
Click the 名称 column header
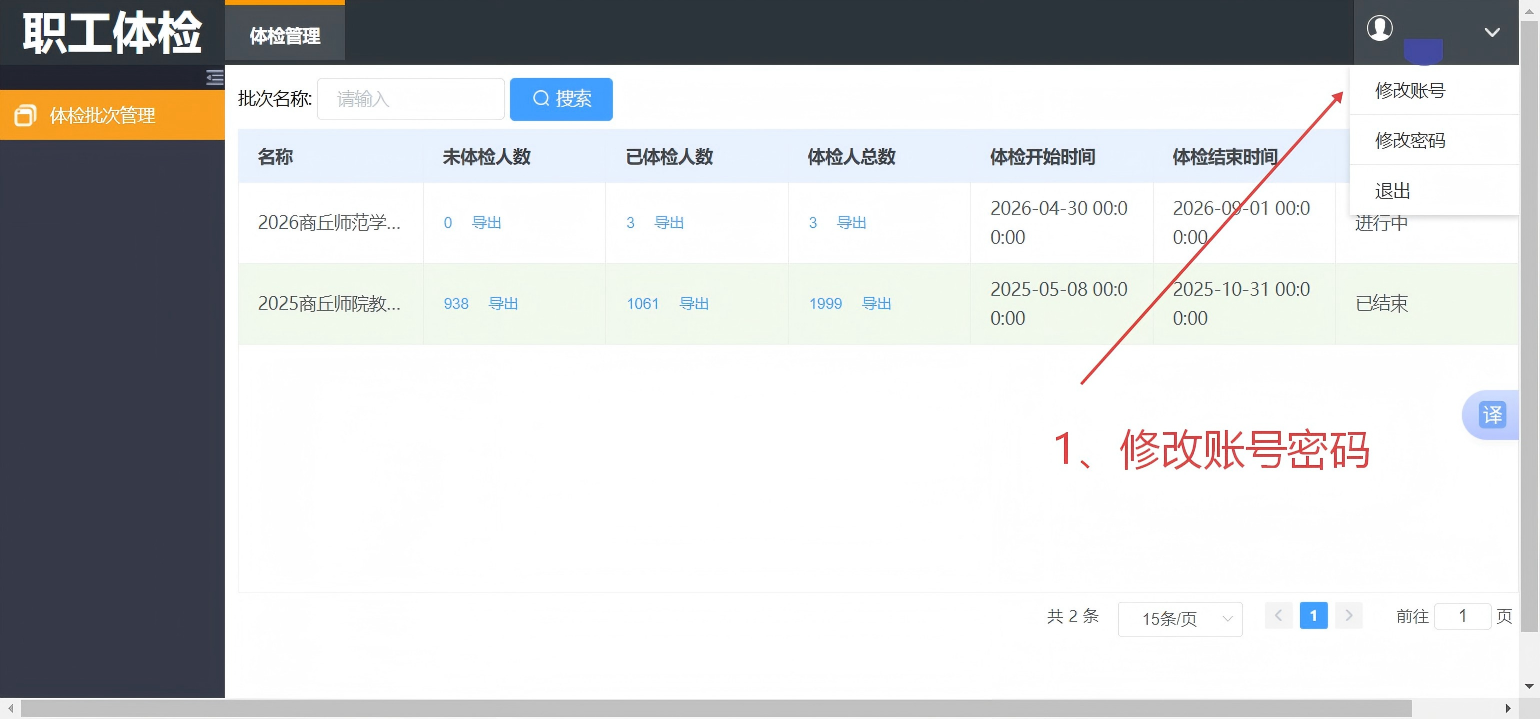click(275, 157)
